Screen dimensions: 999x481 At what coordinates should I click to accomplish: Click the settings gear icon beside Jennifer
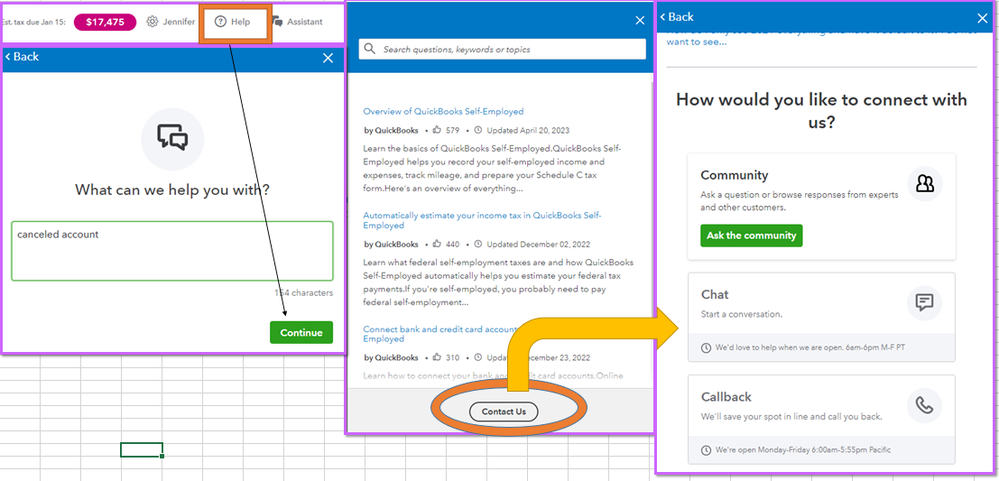coord(152,22)
